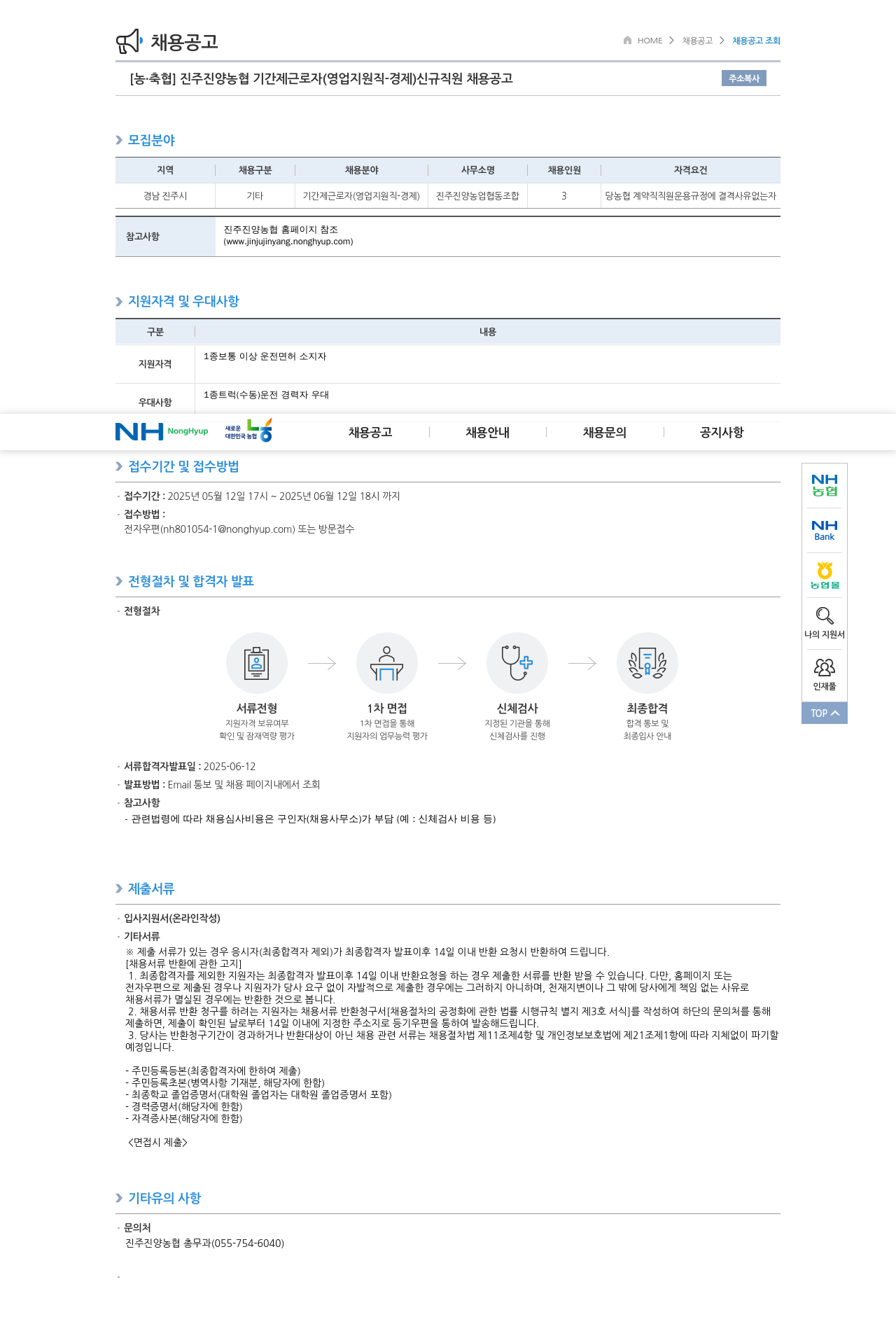Select the 채용문의 navigation menu
Image resolution: width=896 pixels, height=1331 pixels.
pos(605,432)
